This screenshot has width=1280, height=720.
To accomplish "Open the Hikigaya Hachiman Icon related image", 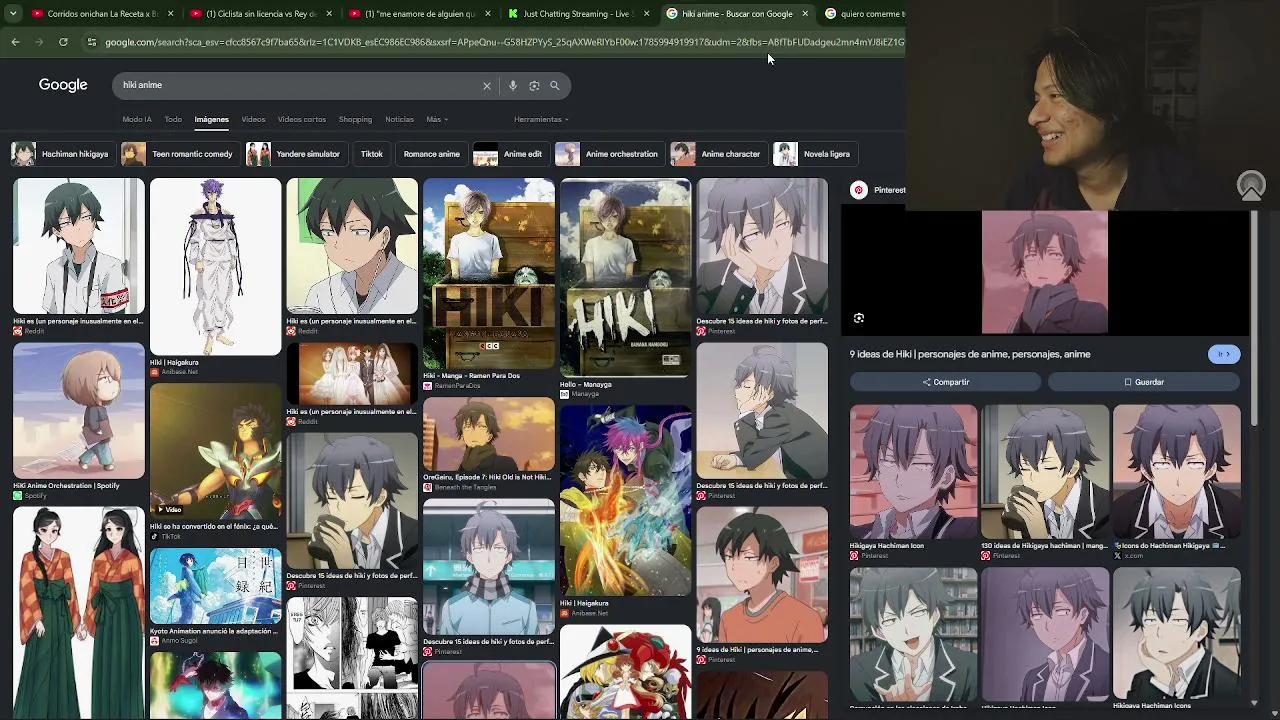I will click(914, 471).
